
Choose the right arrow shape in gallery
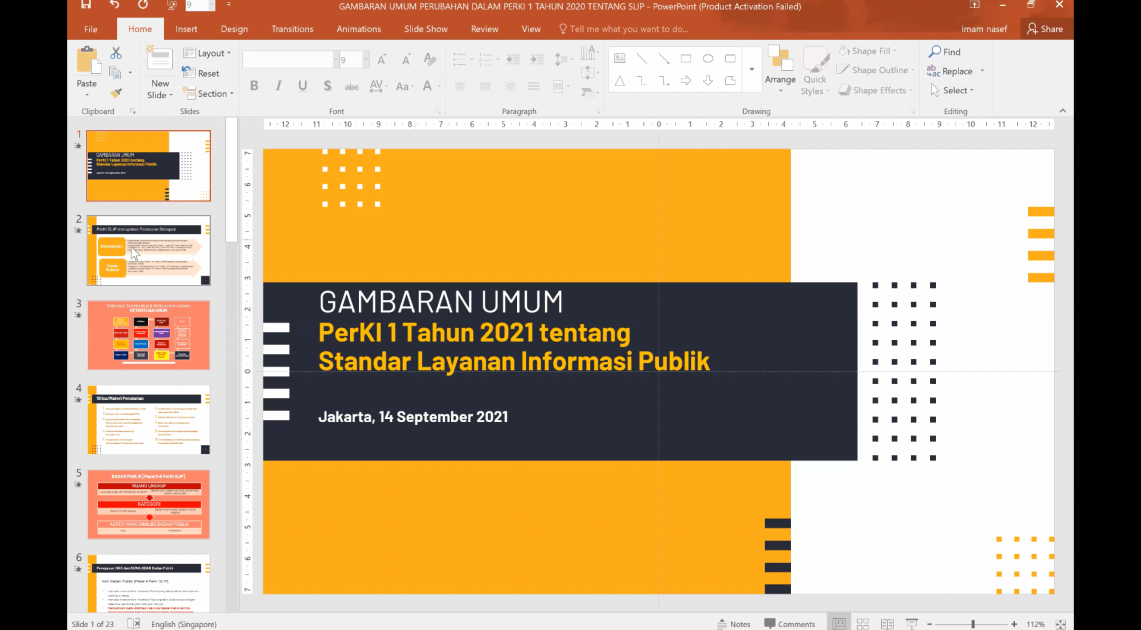pyautogui.click(x=686, y=81)
